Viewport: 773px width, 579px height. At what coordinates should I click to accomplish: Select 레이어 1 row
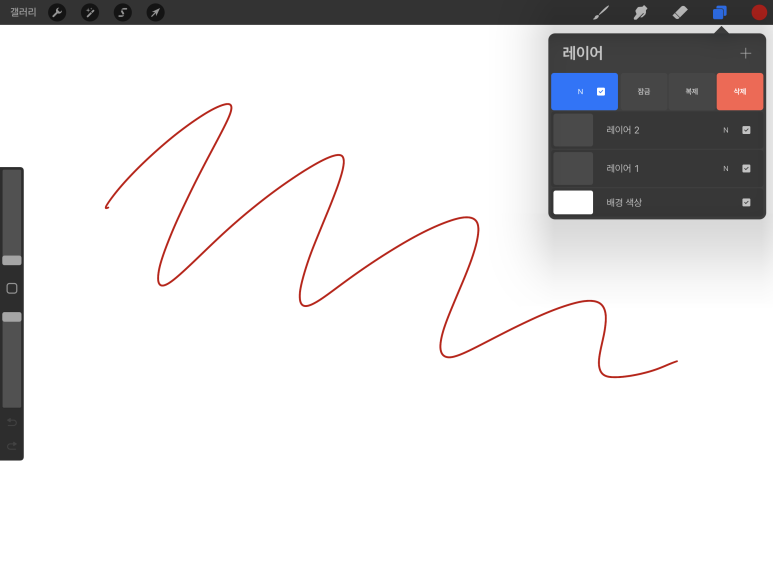tap(657, 169)
